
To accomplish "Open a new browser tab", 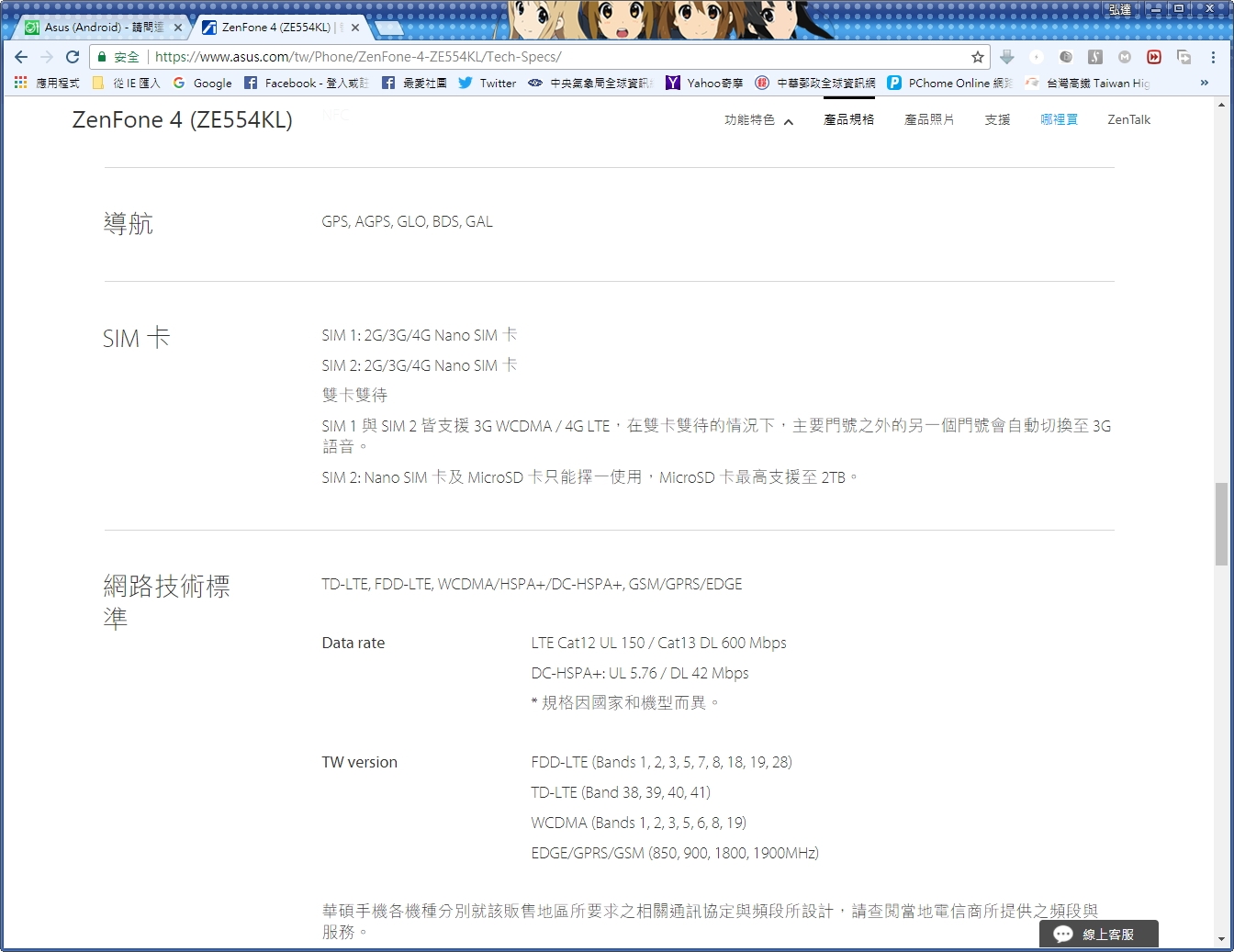I will pyautogui.click(x=389, y=28).
